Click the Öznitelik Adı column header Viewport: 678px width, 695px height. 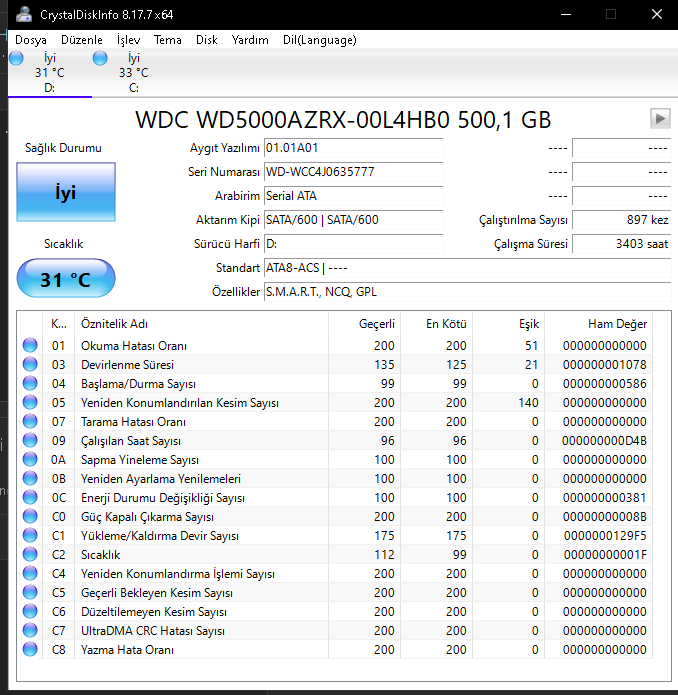(202, 324)
